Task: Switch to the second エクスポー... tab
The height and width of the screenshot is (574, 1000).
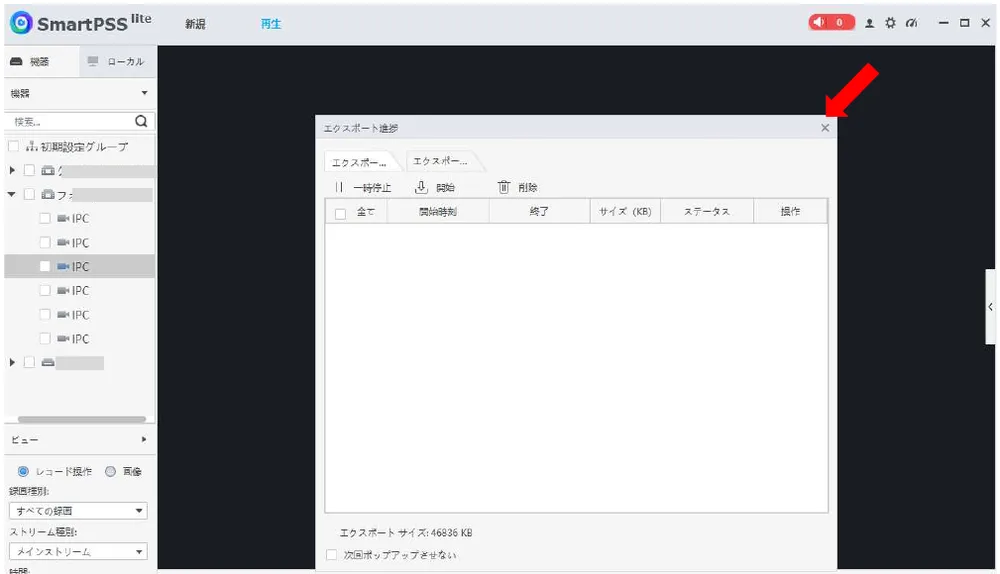Action: point(441,161)
